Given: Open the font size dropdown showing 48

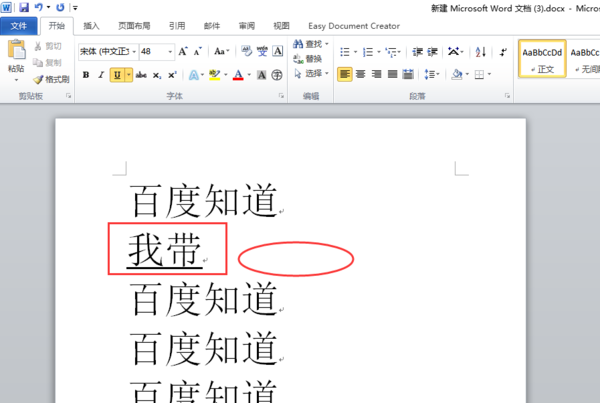Looking at the screenshot, I should coord(170,52).
